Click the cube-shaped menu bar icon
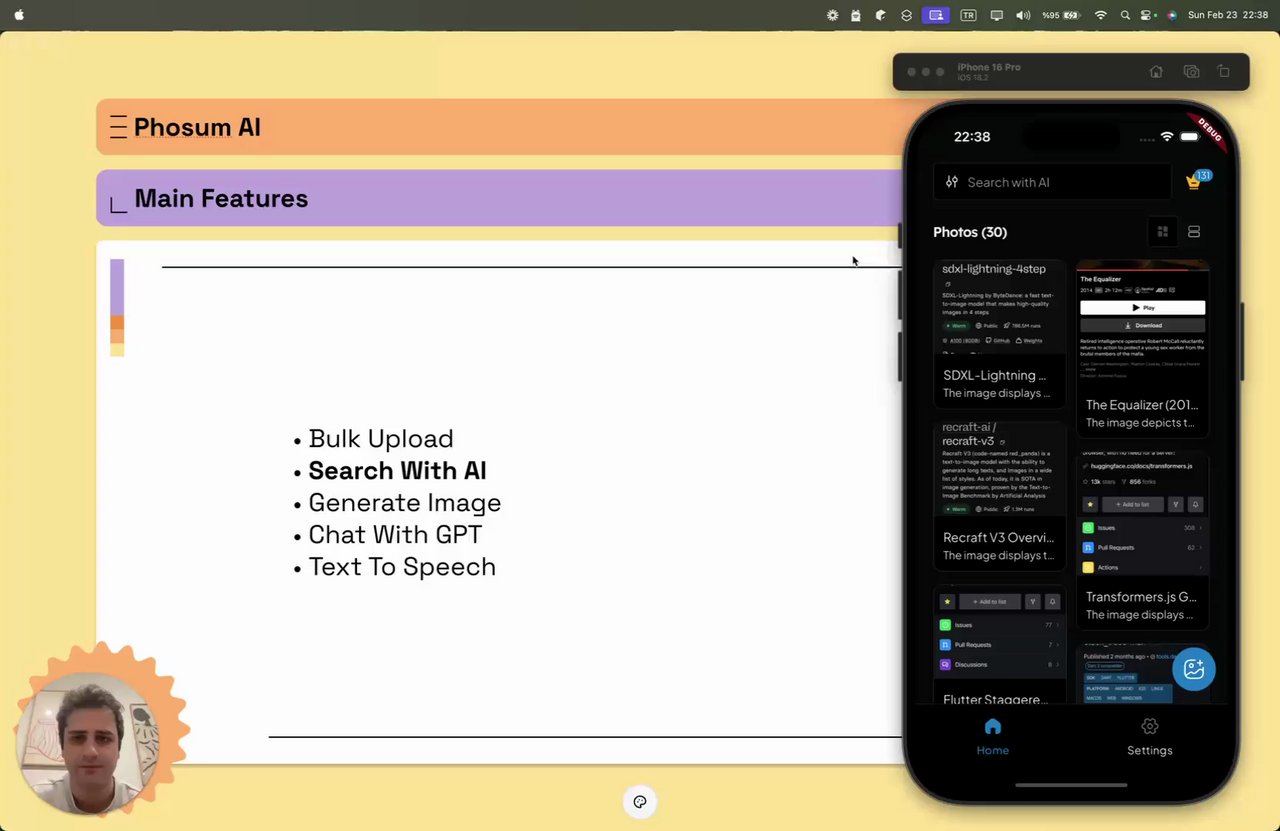This screenshot has width=1280, height=831. [x=881, y=15]
